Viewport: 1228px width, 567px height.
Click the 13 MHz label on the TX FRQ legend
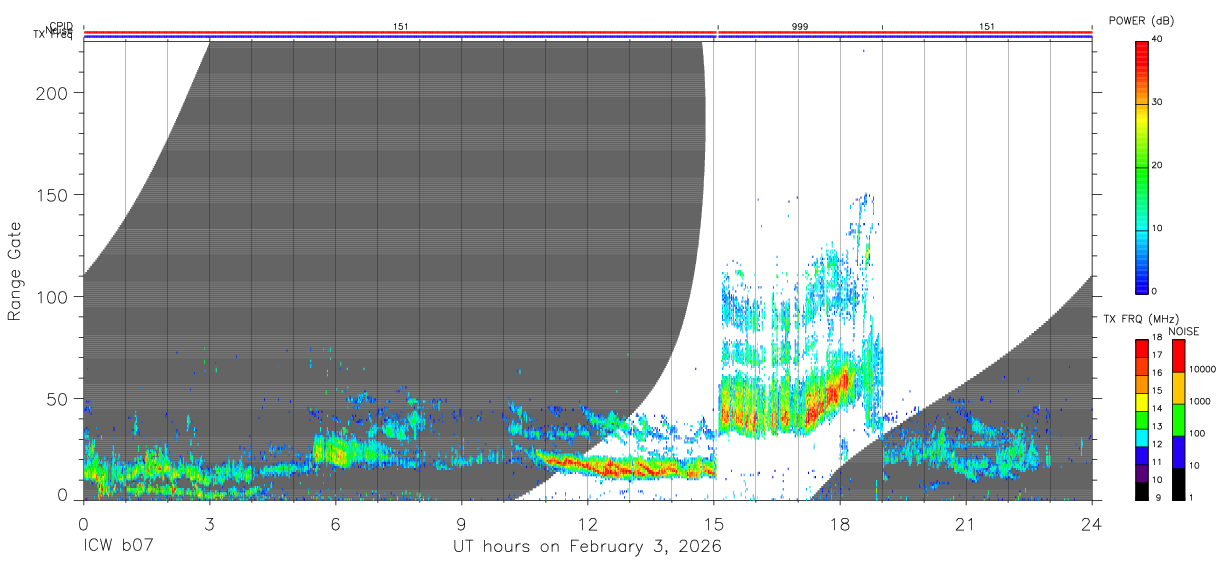[1156, 427]
